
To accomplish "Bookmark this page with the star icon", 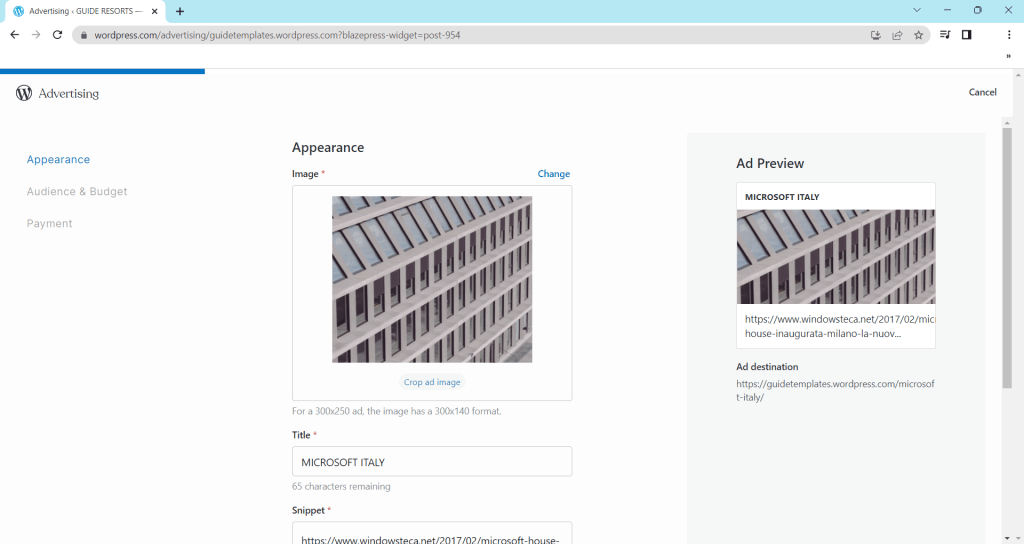I will pyautogui.click(x=918, y=34).
